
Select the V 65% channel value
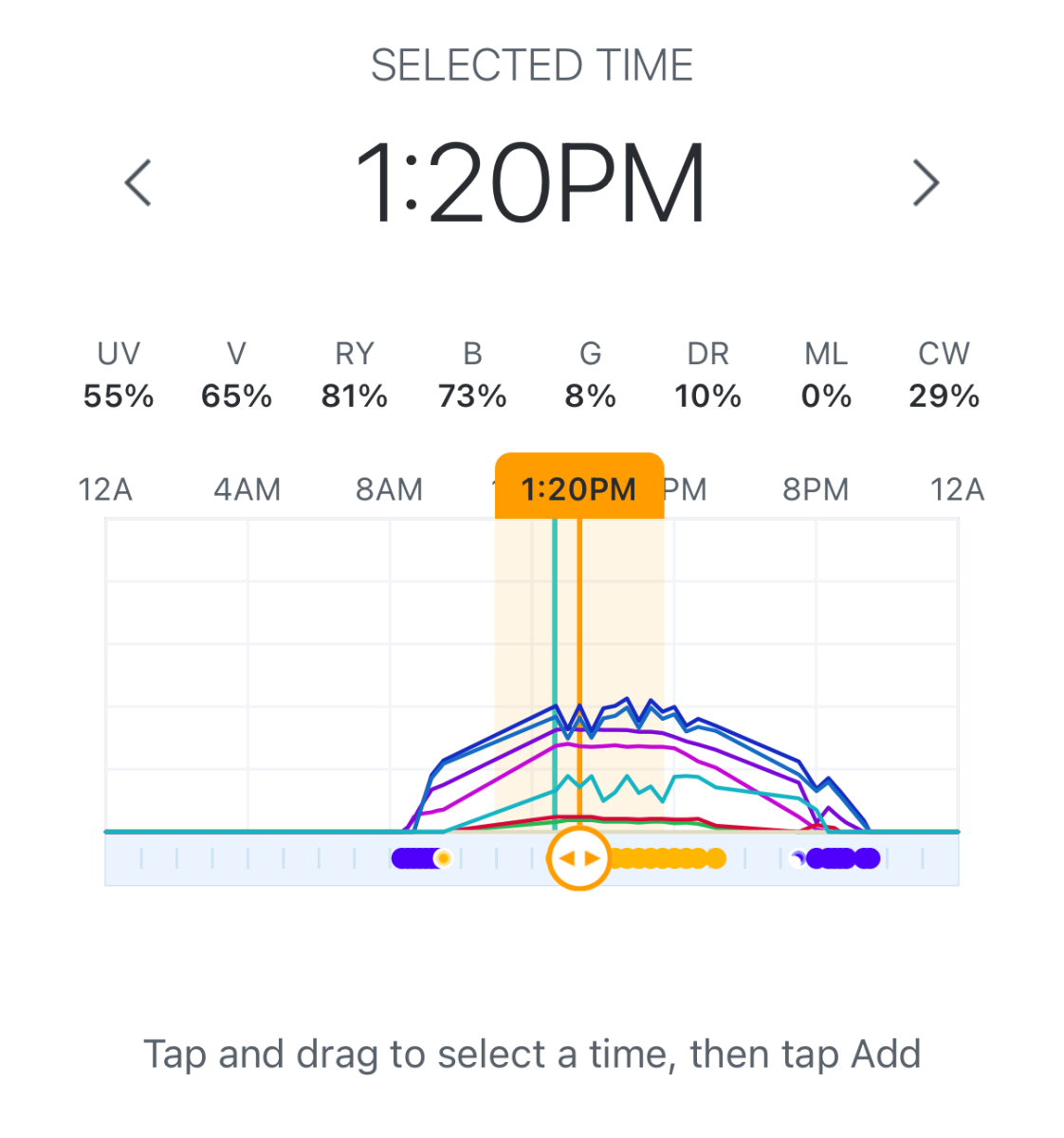[x=236, y=375]
